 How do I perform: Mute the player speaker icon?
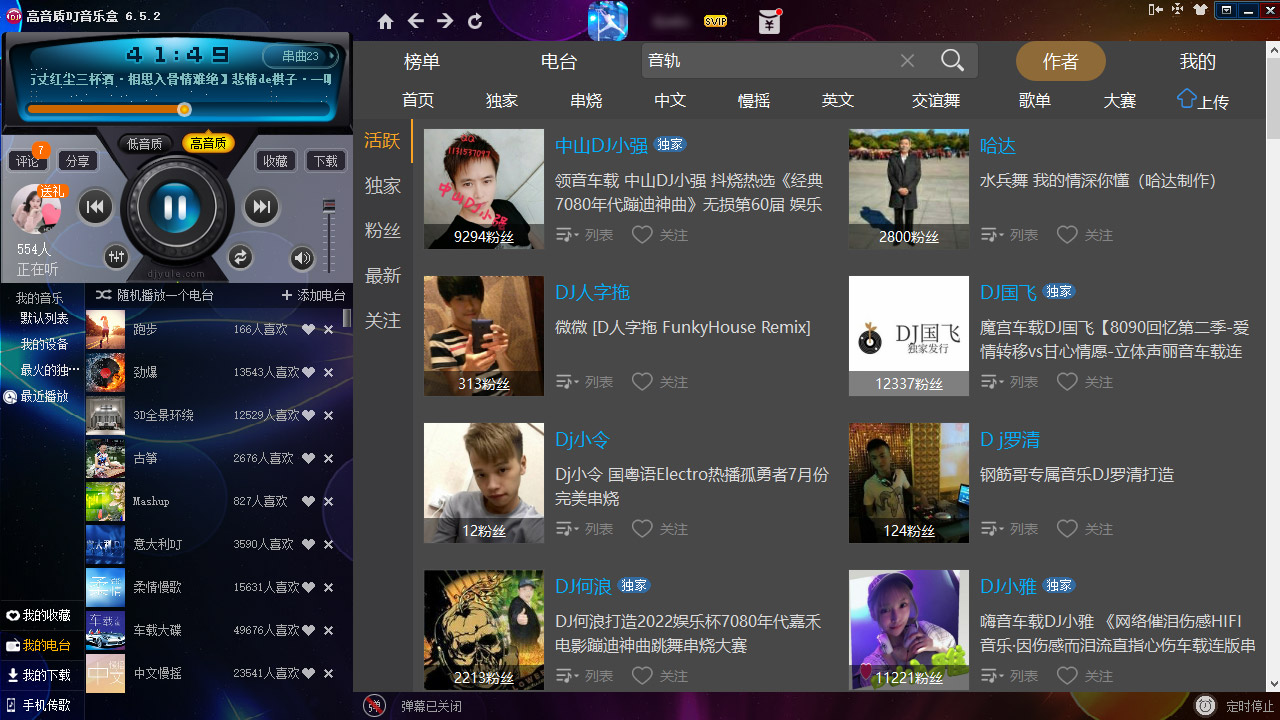pyautogui.click(x=302, y=259)
